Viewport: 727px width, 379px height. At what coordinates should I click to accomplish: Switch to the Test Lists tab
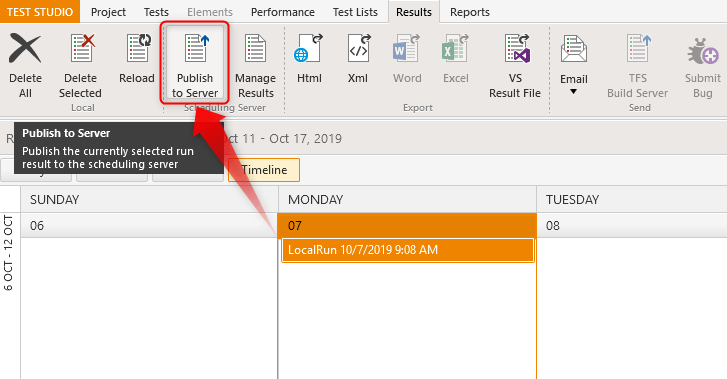coord(355,12)
